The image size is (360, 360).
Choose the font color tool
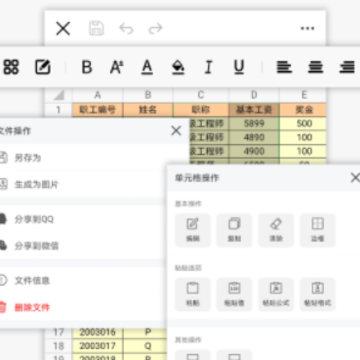tap(147, 67)
